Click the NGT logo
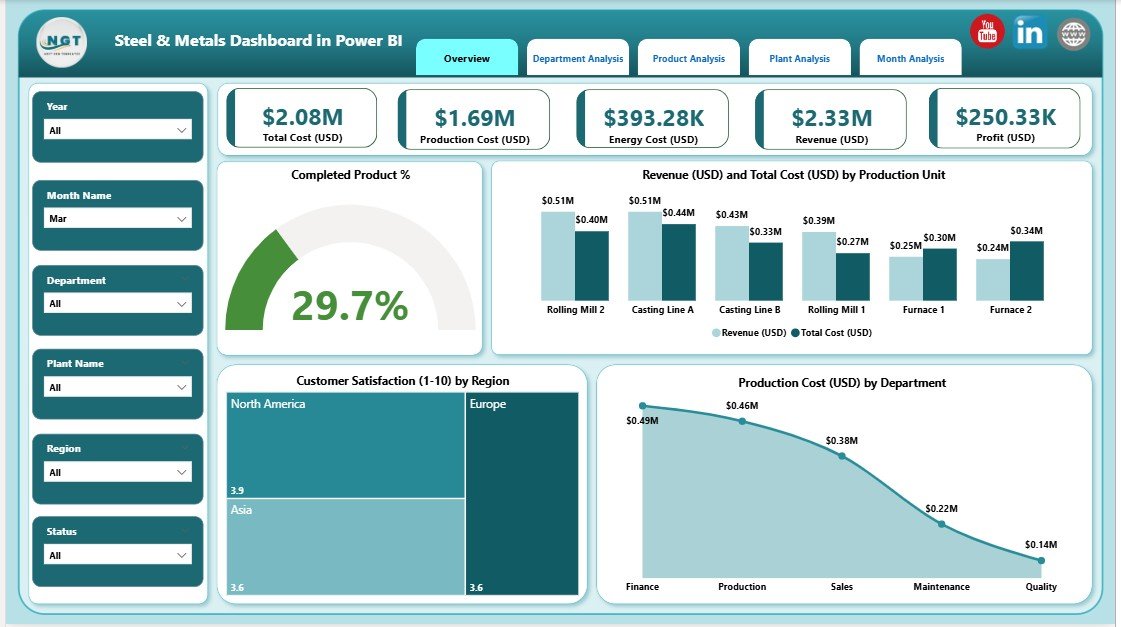 click(x=61, y=43)
